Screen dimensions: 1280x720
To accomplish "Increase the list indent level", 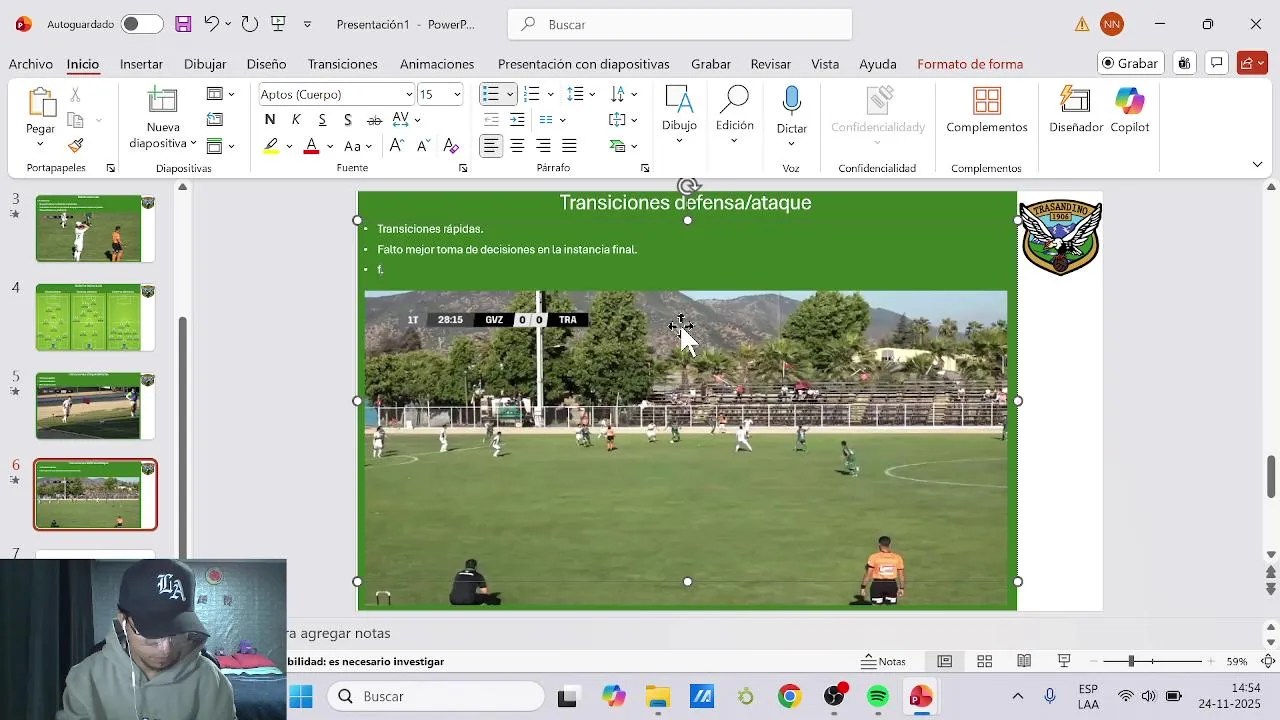I will click(517, 120).
